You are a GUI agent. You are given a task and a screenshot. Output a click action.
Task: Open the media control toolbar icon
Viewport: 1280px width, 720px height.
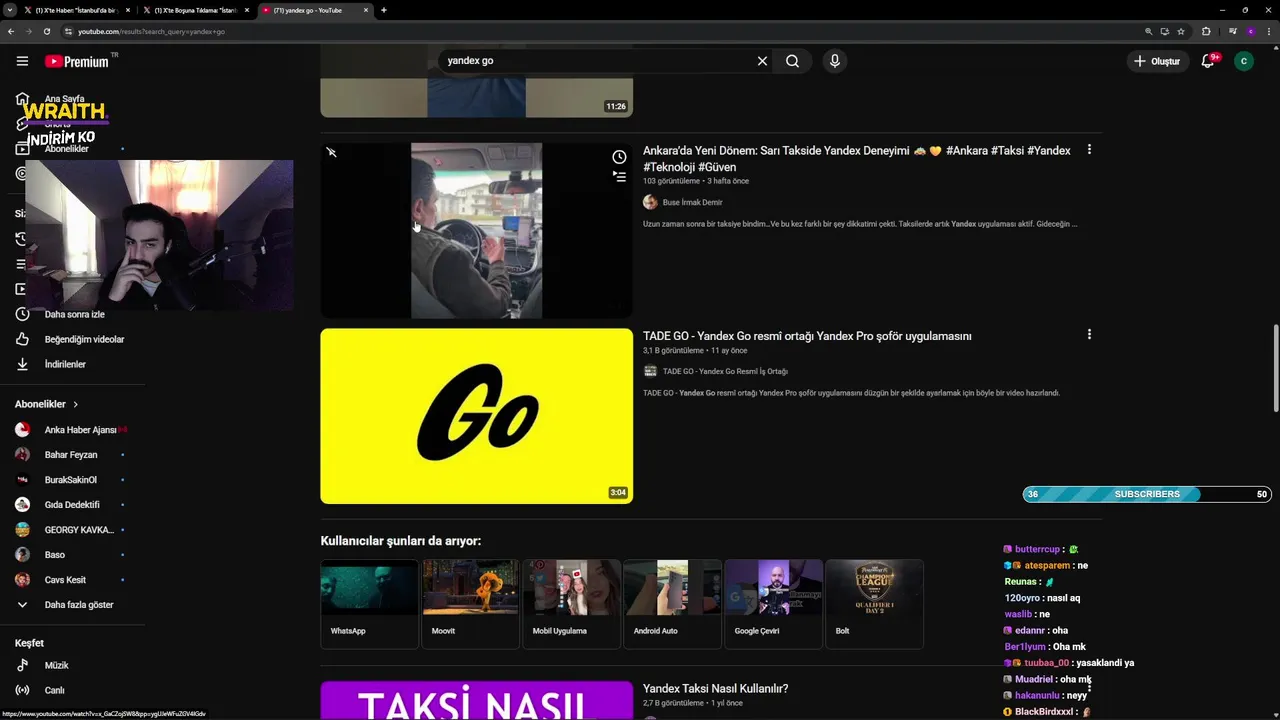click(1233, 31)
